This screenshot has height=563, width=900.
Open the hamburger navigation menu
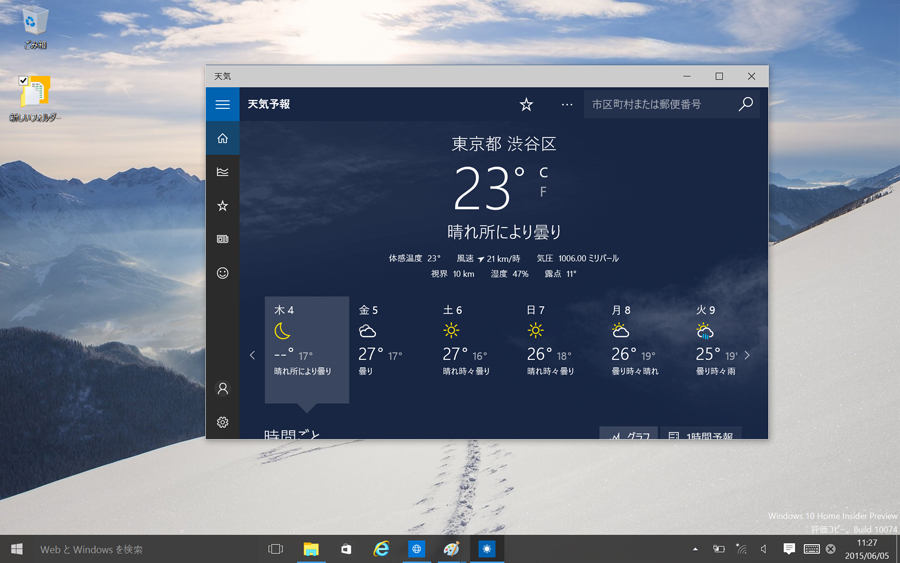tap(223, 104)
